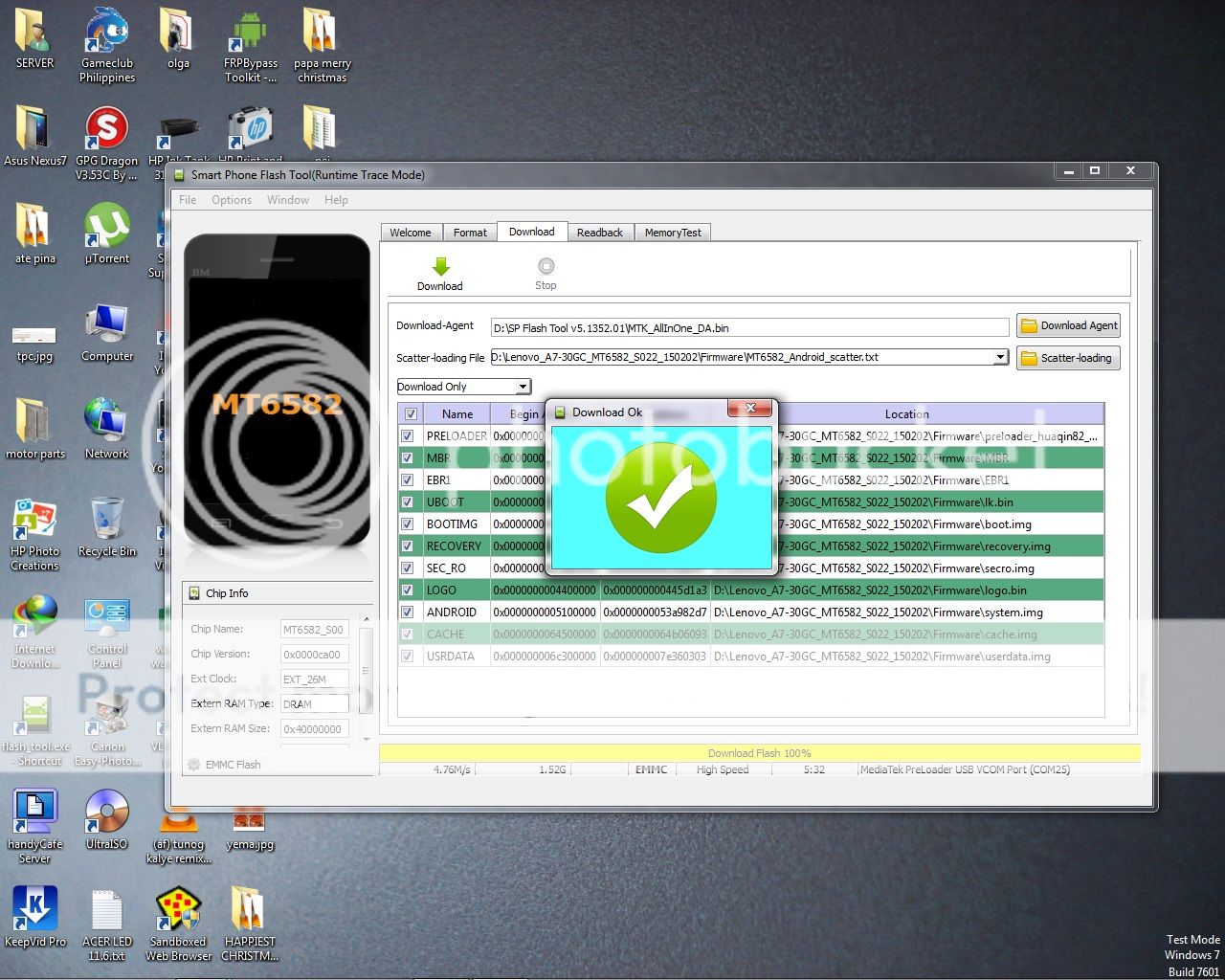
Task: Expand the Download Only mode dropdown
Action: (523, 387)
